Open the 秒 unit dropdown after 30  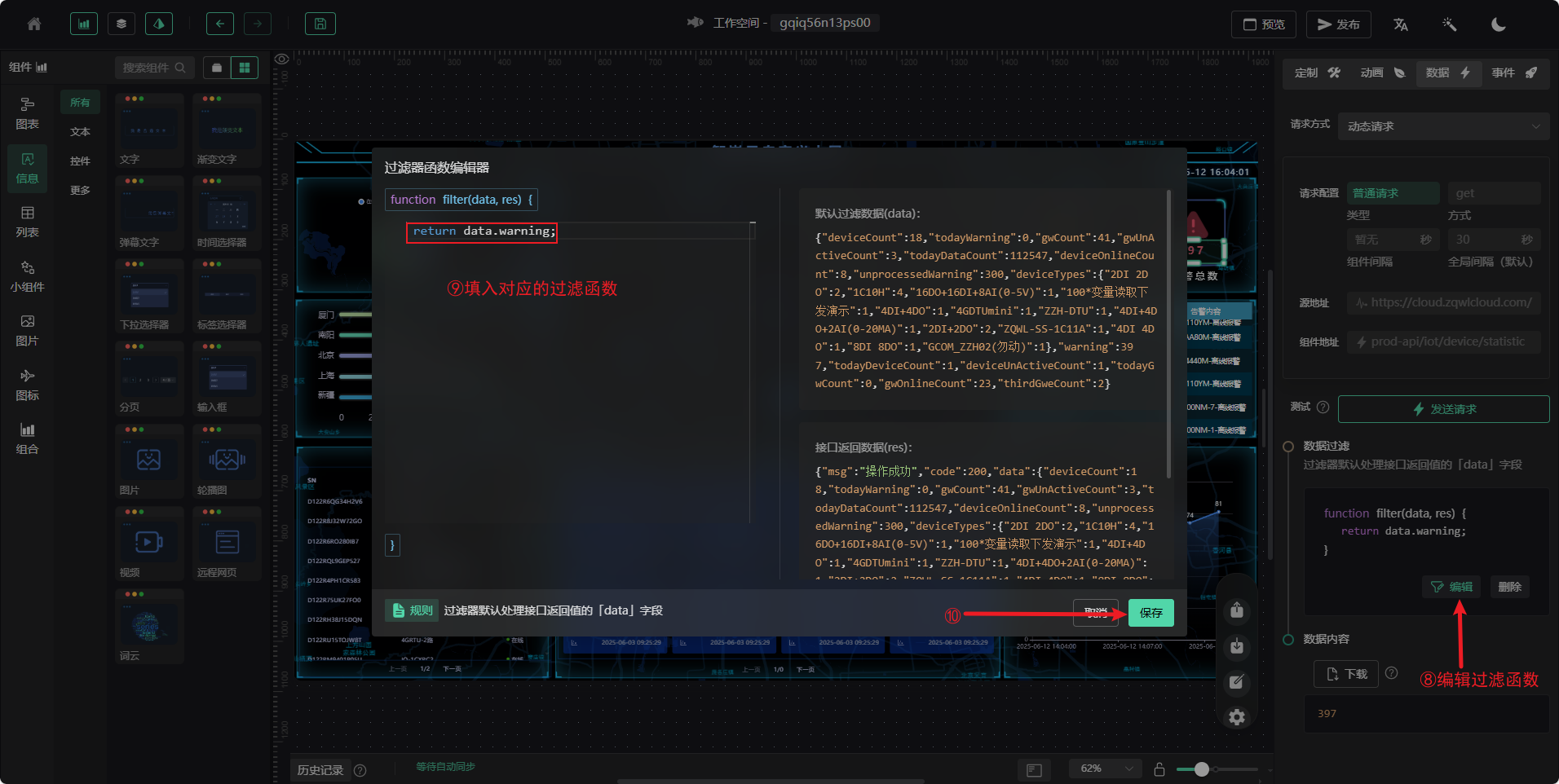(x=1526, y=240)
